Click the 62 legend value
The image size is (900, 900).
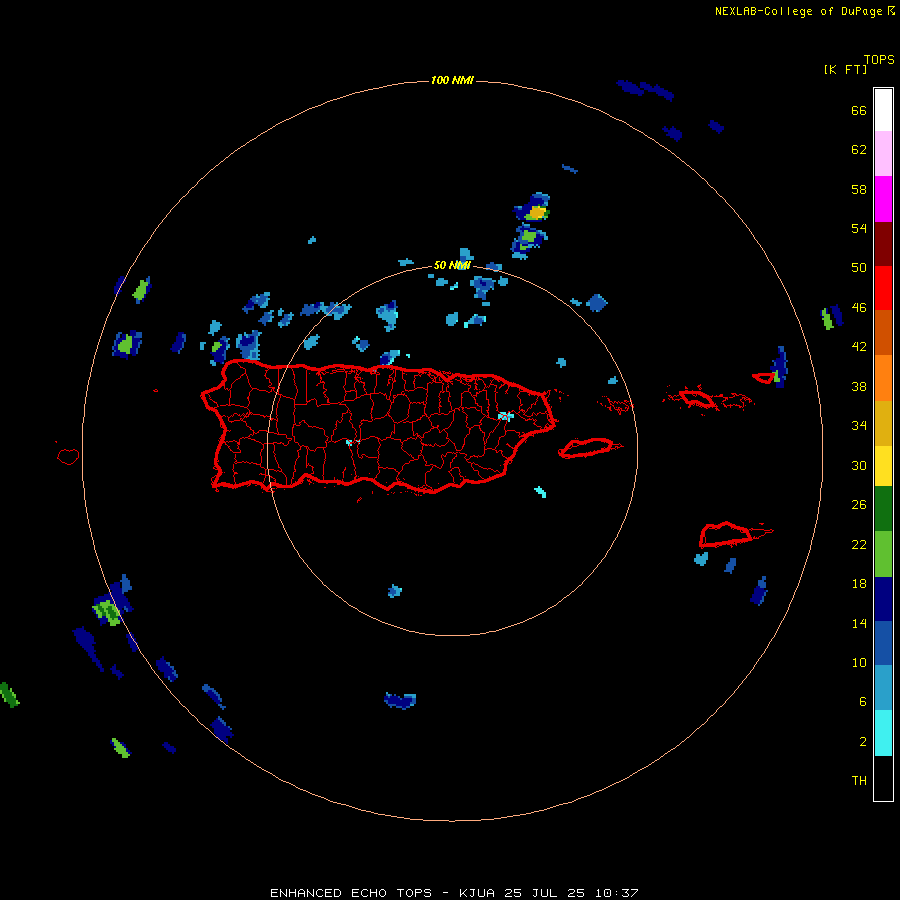pyautogui.click(x=859, y=150)
